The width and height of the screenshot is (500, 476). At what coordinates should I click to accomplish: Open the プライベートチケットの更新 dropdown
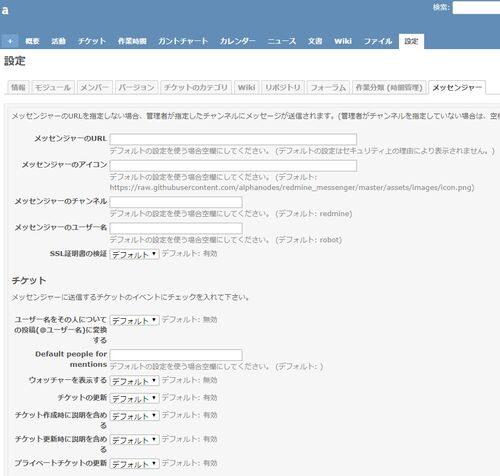click(134, 464)
